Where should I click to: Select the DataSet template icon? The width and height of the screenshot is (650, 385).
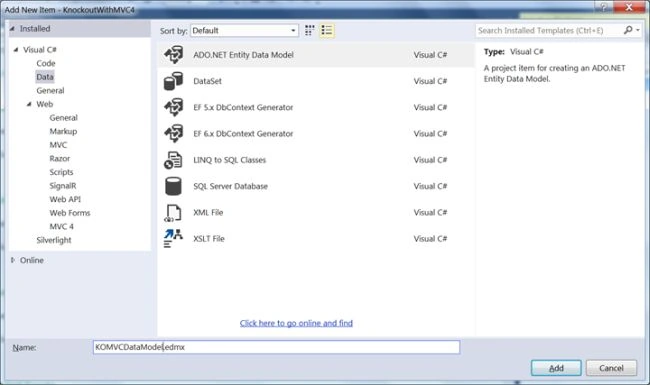173,81
